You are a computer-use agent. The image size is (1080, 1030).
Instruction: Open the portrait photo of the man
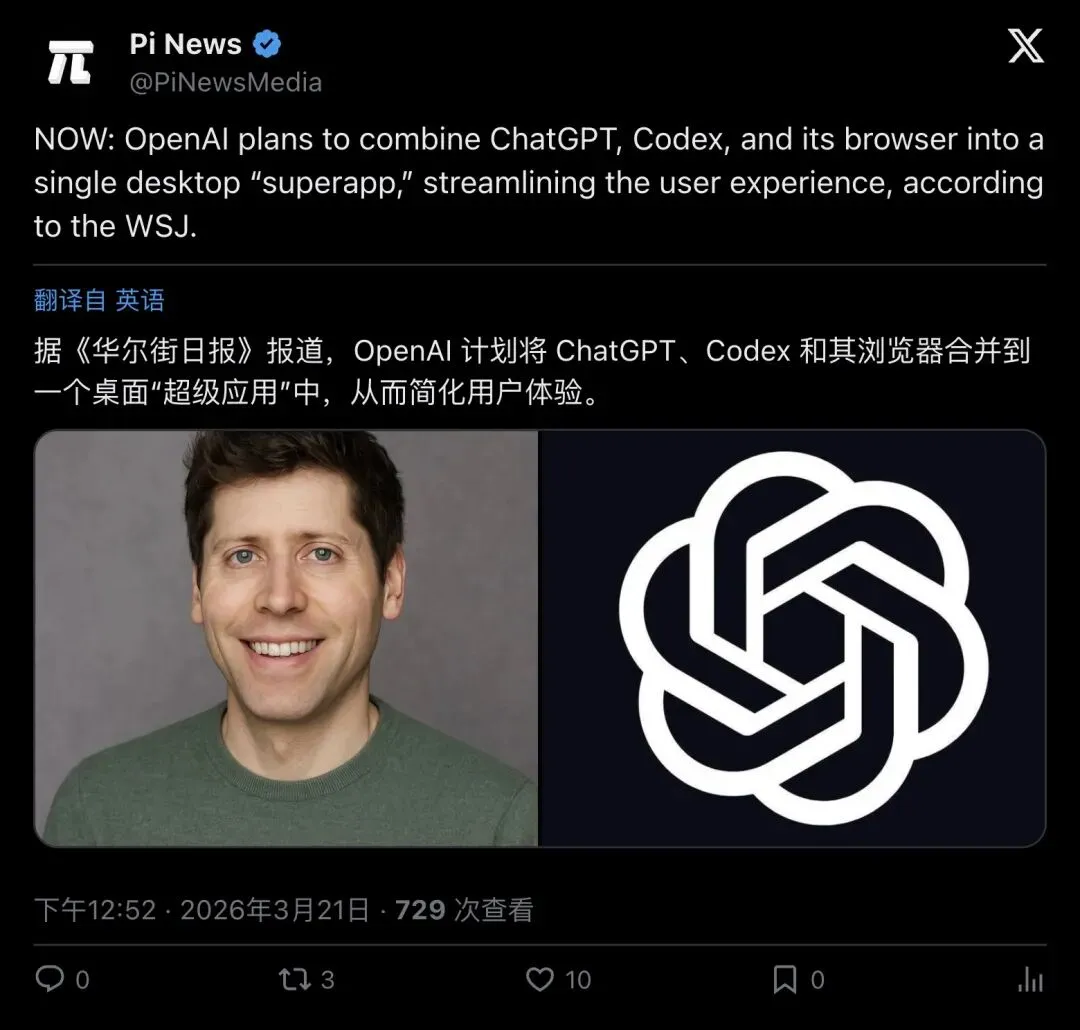pyautogui.click(x=286, y=638)
